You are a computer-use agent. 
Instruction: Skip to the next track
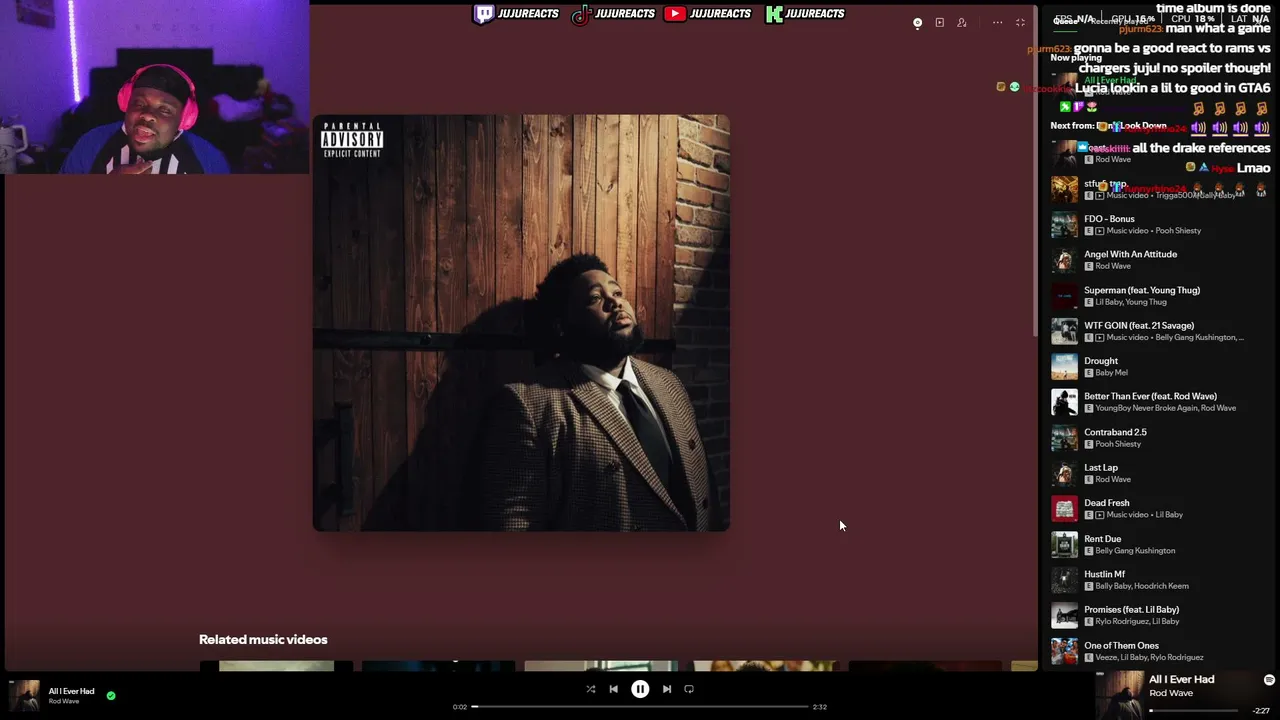pyautogui.click(x=667, y=689)
